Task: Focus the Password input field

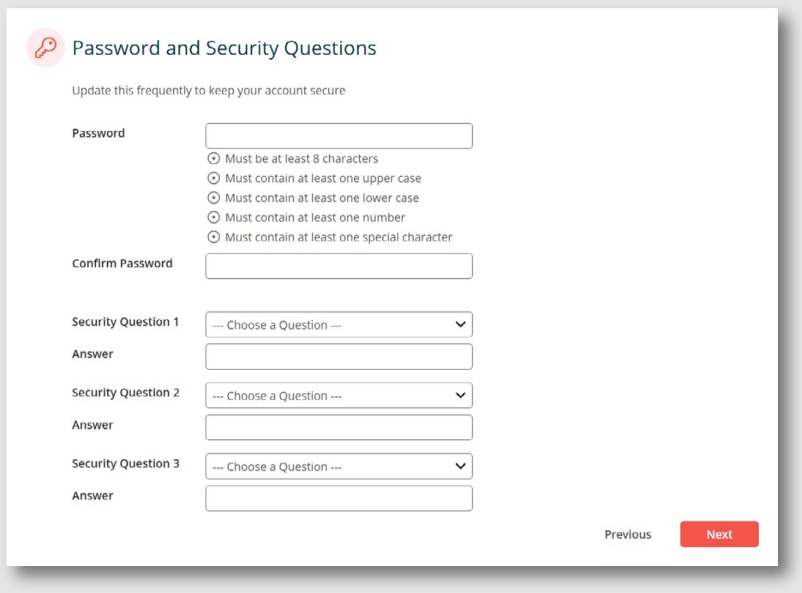Action: pyautogui.click(x=338, y=136)
